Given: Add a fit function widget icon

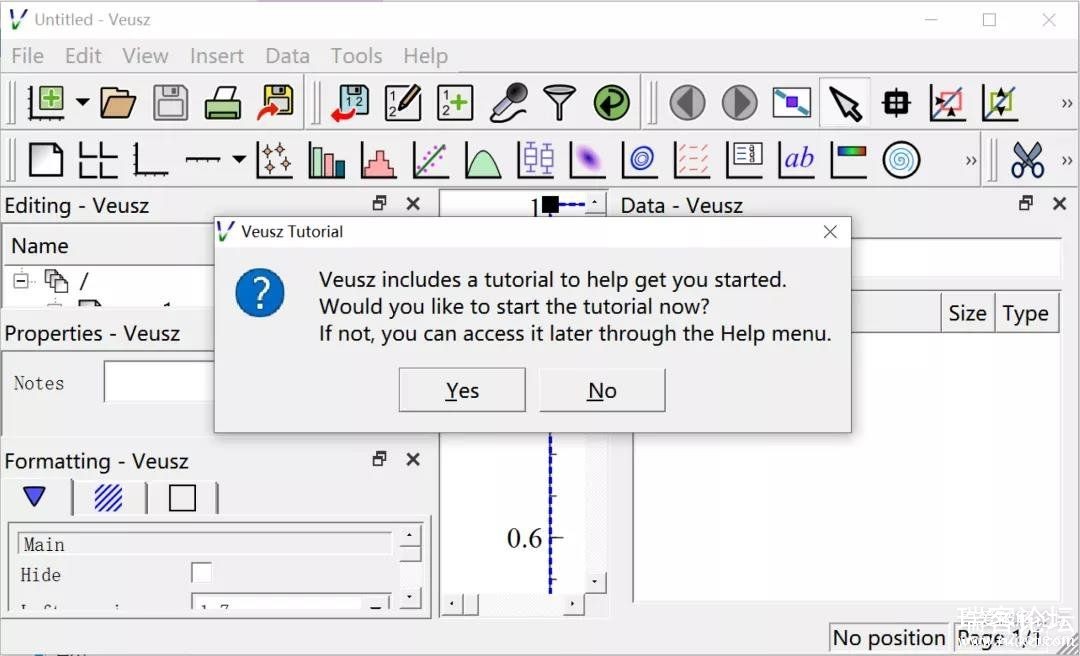Looking at the screenshot, I should click(x=430, y=159).
